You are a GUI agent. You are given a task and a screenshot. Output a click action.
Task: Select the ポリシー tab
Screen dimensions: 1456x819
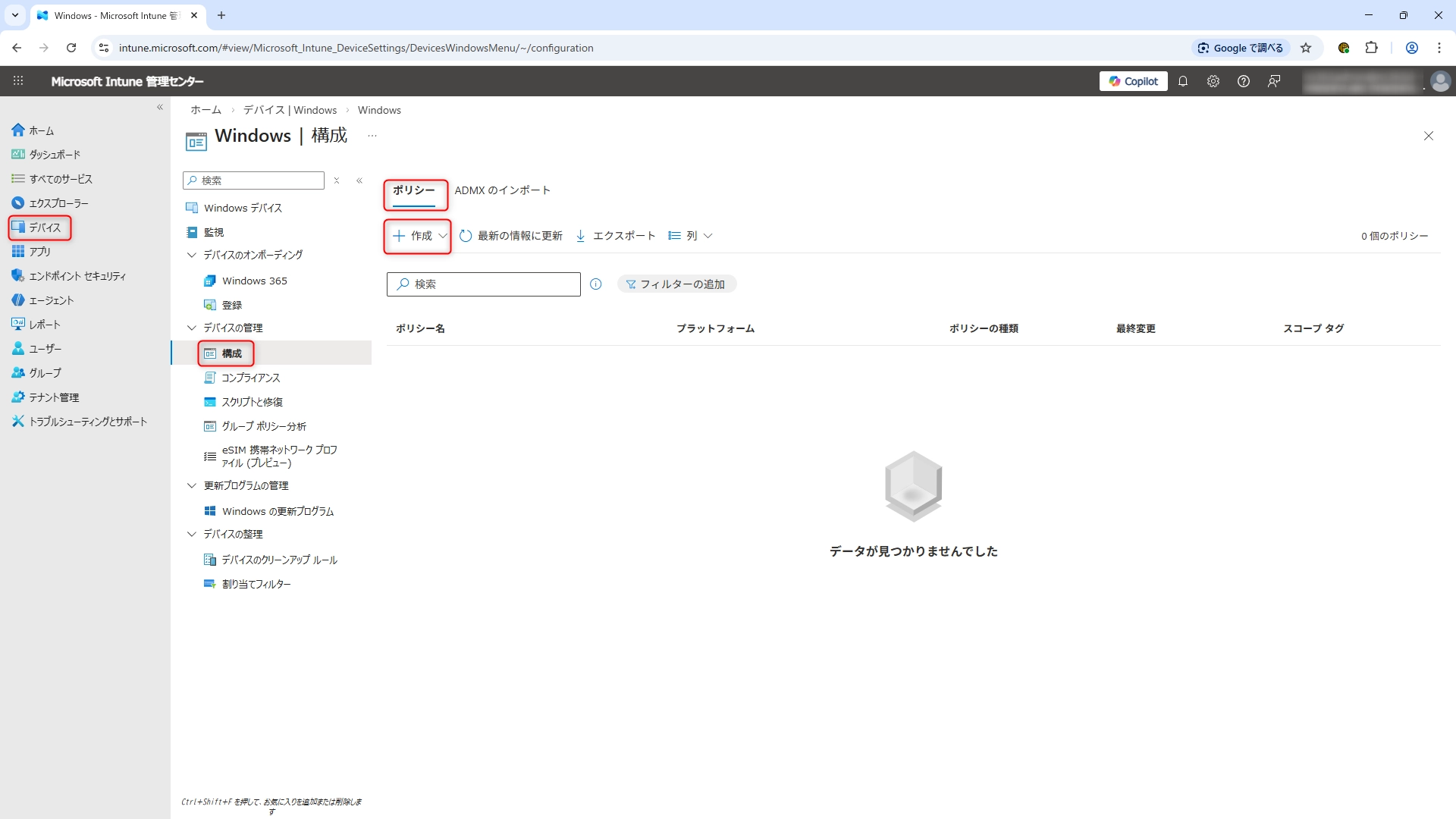(x=414, y=190)
